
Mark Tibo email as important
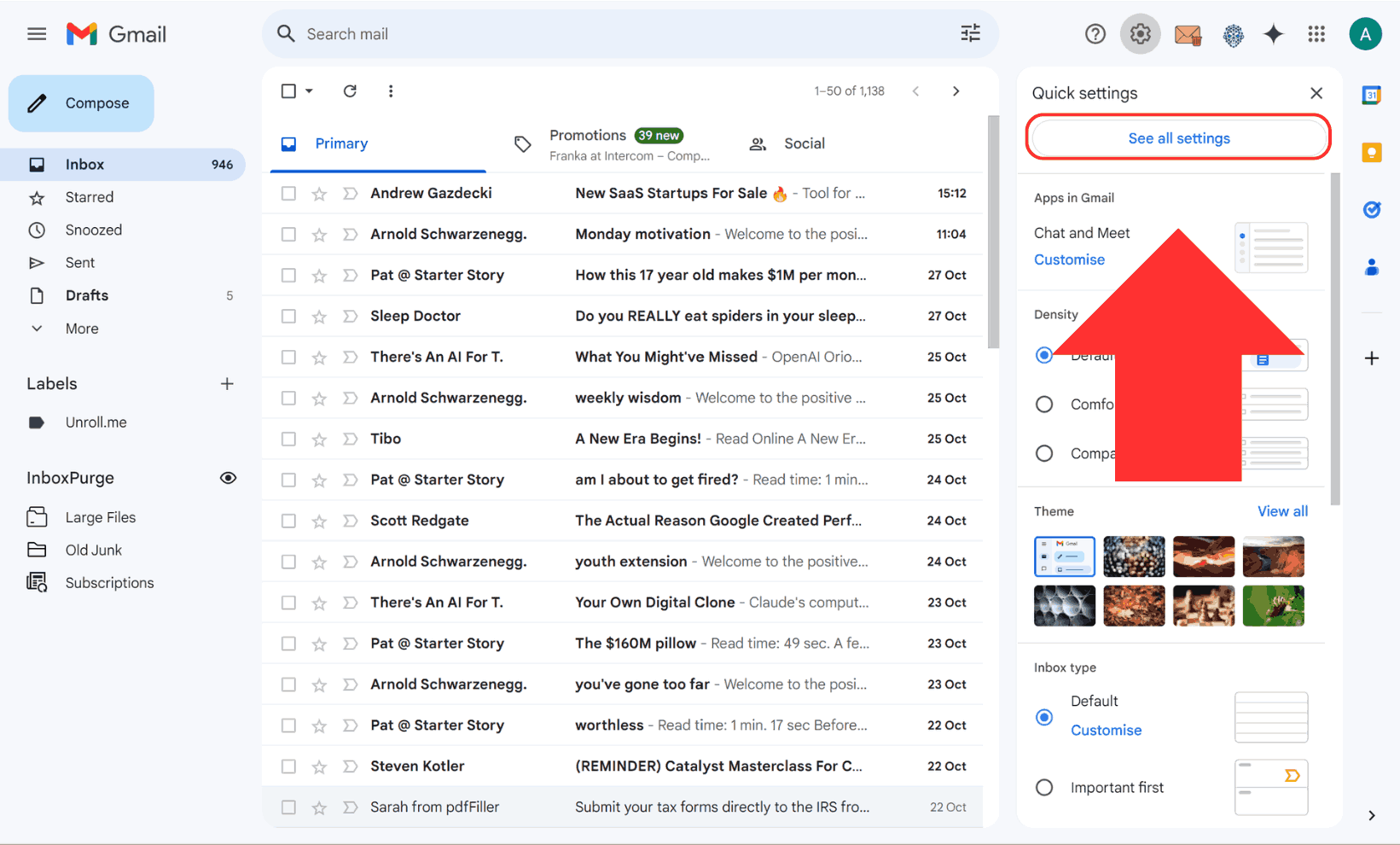350,439
